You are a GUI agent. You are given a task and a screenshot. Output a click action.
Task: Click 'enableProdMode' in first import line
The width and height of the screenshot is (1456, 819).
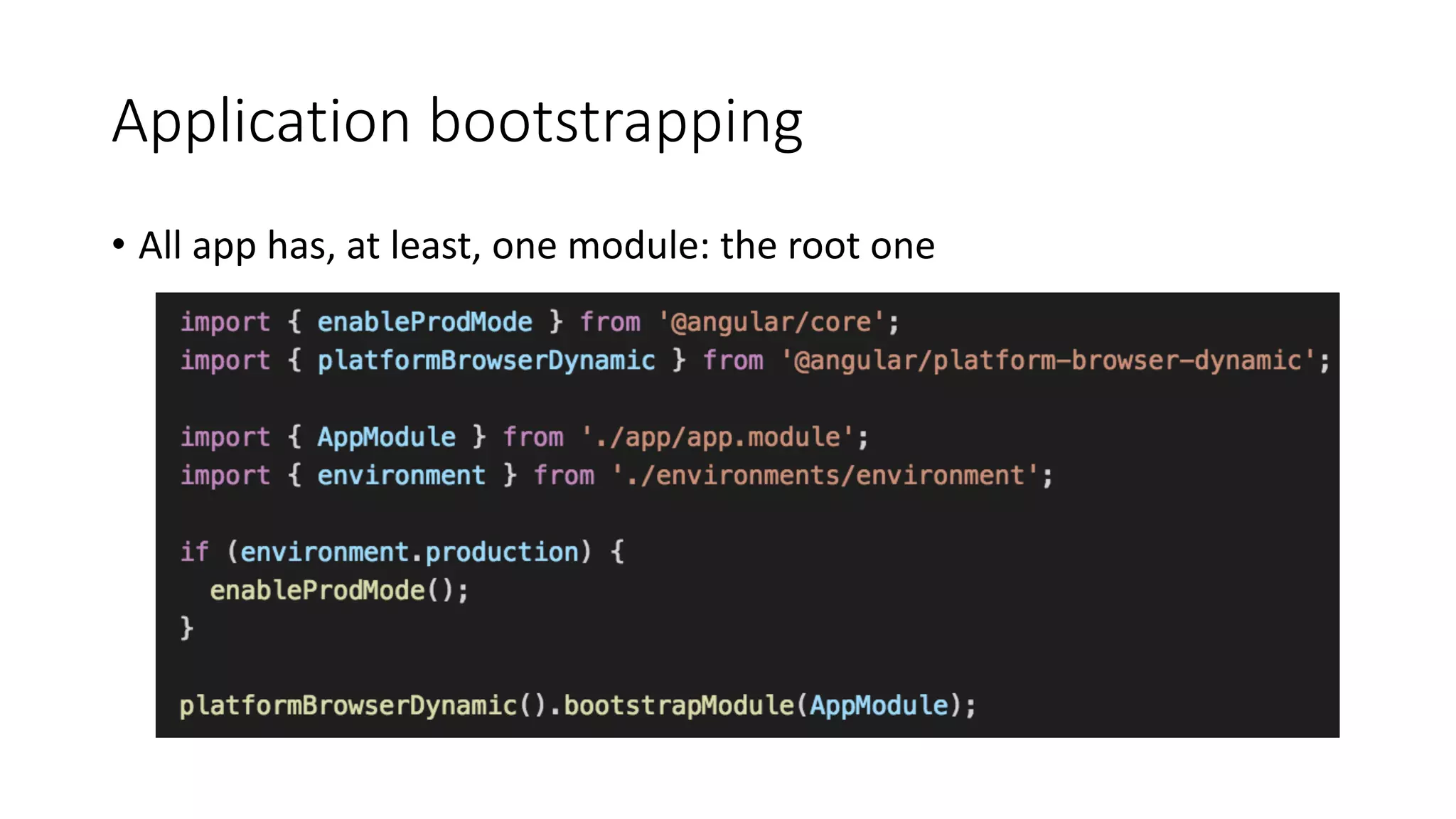pyautogui.click(x=424, y=322)
